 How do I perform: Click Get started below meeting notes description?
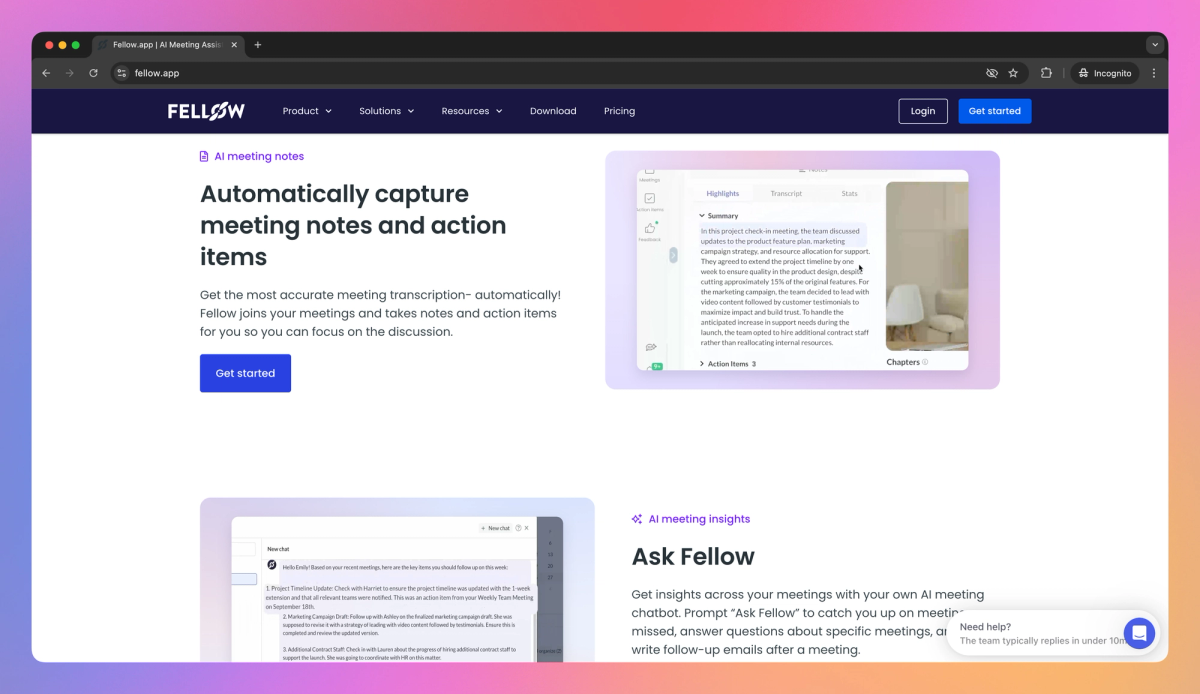(x=245, y=373)
